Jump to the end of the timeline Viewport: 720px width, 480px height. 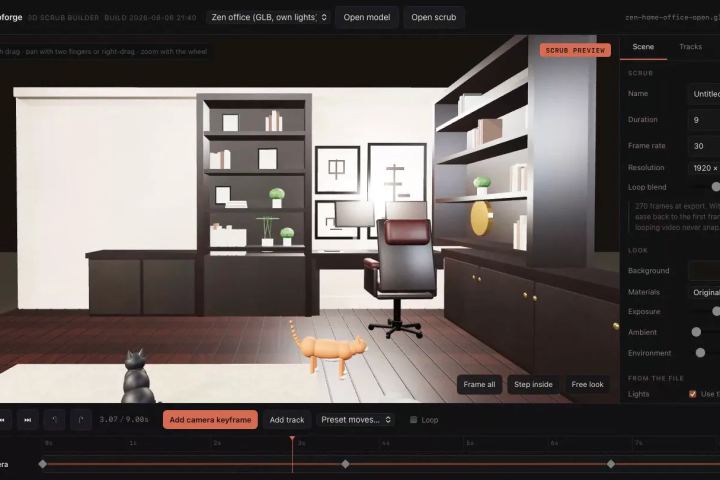click(28, 420)
